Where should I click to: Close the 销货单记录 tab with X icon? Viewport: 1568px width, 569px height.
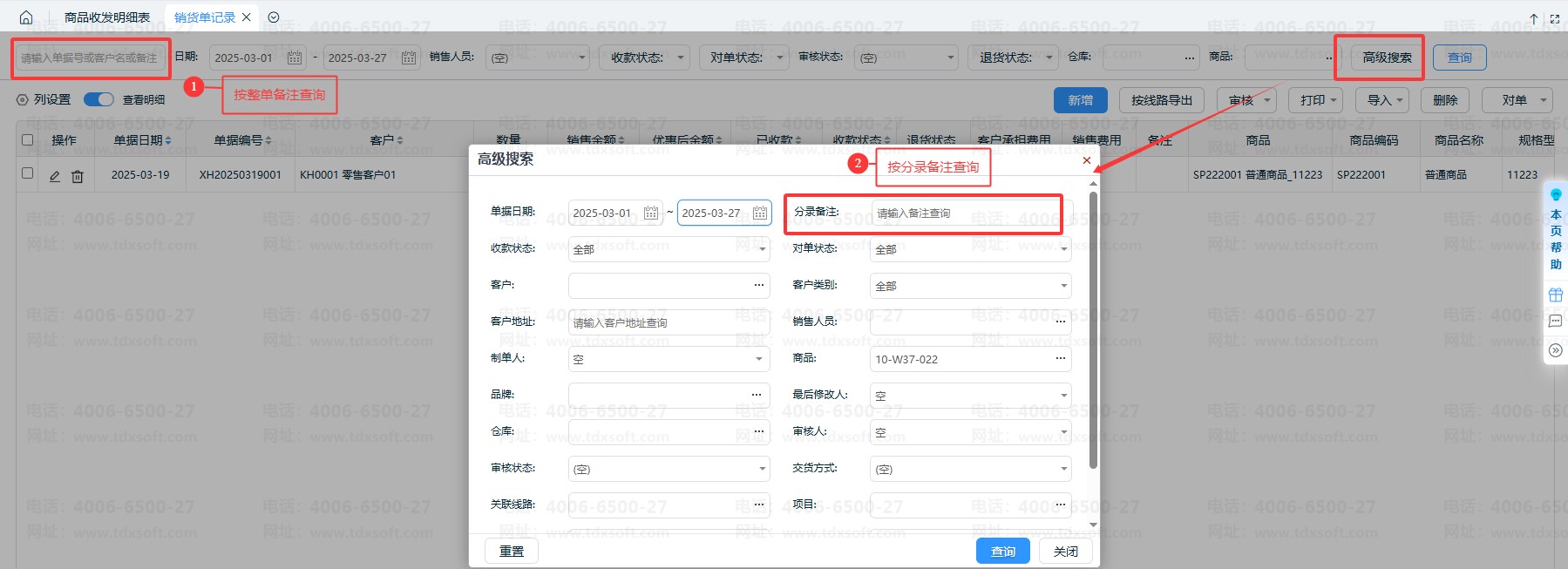(247, 17)
